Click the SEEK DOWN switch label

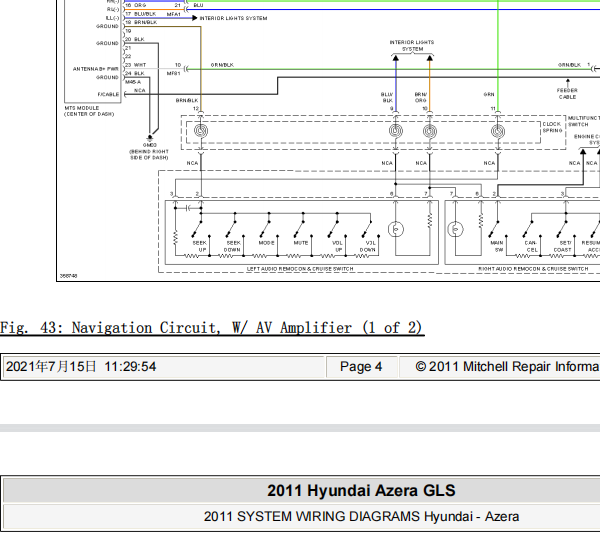233,246
